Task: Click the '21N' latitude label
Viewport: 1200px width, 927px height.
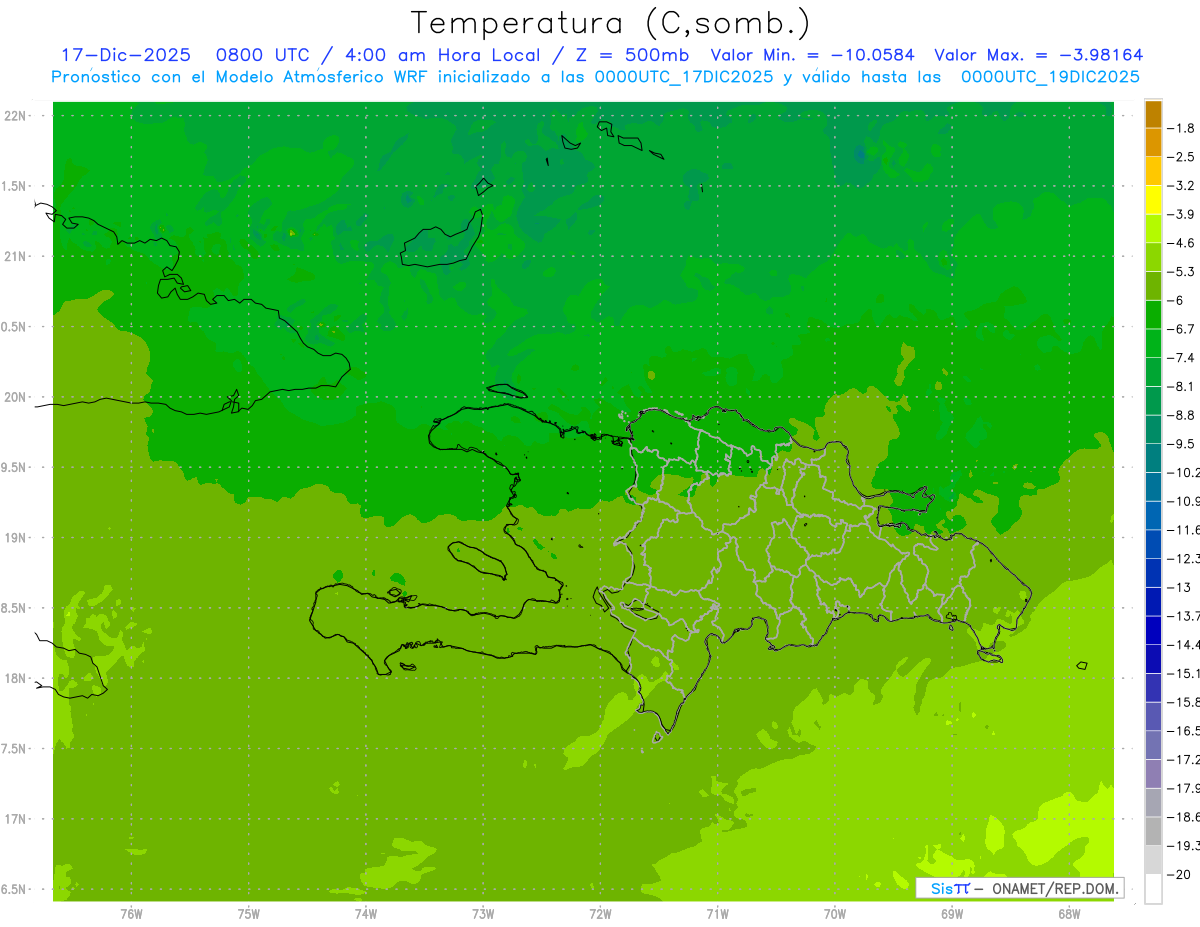Action: [x=14, y=256]
